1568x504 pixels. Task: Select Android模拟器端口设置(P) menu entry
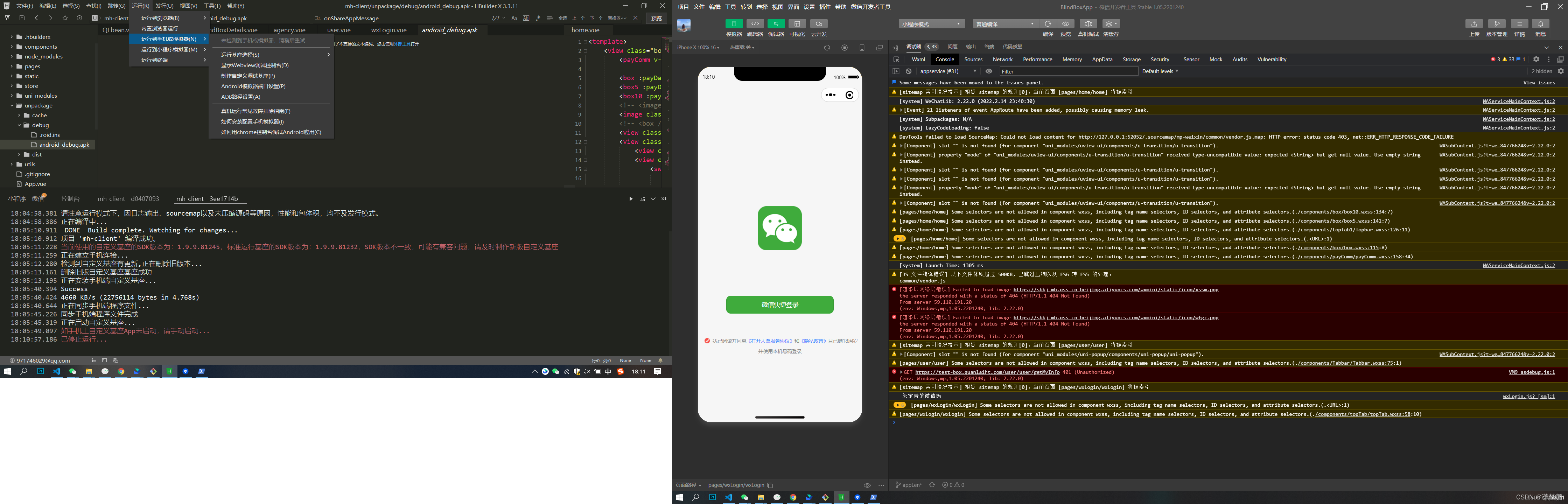pos(253,86)
